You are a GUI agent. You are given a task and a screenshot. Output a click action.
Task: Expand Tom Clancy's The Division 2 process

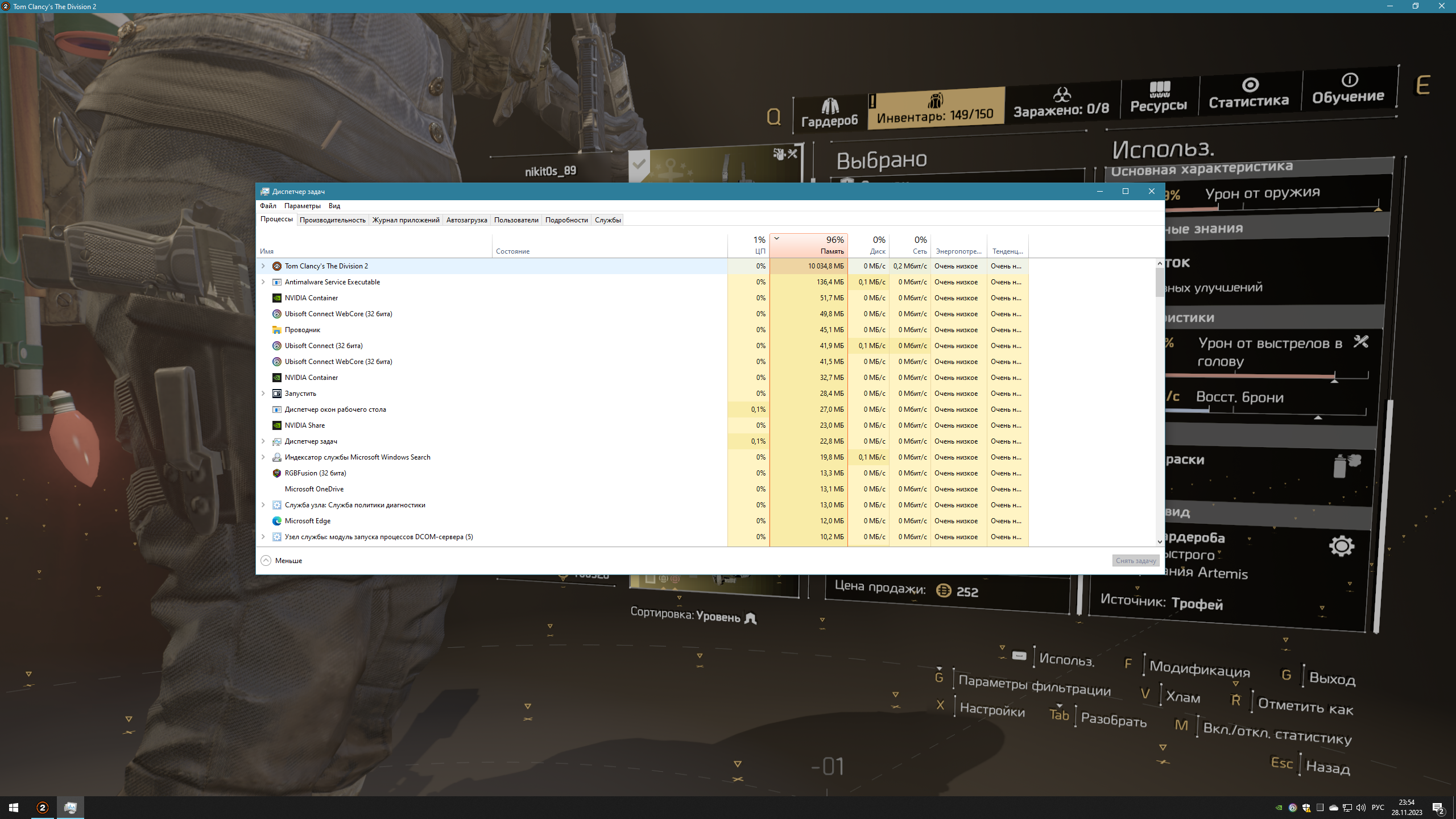(263, 266)
